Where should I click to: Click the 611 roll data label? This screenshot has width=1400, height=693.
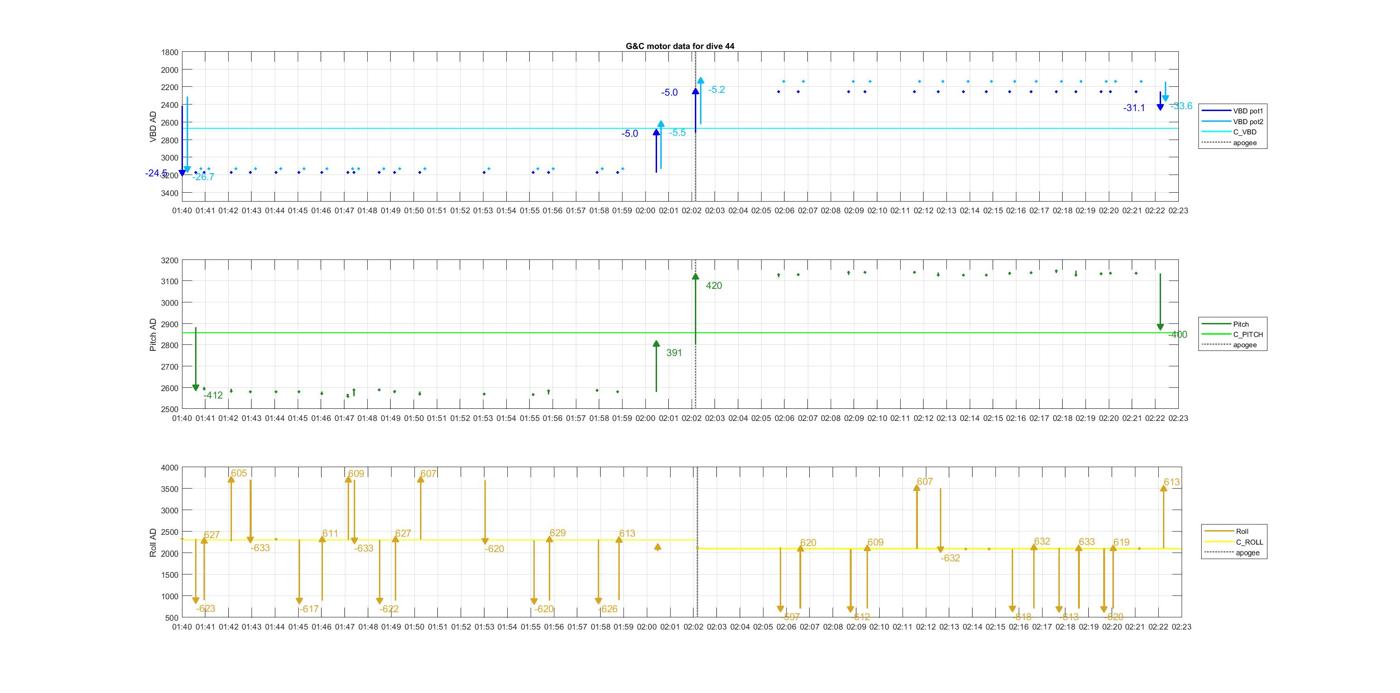330,534
